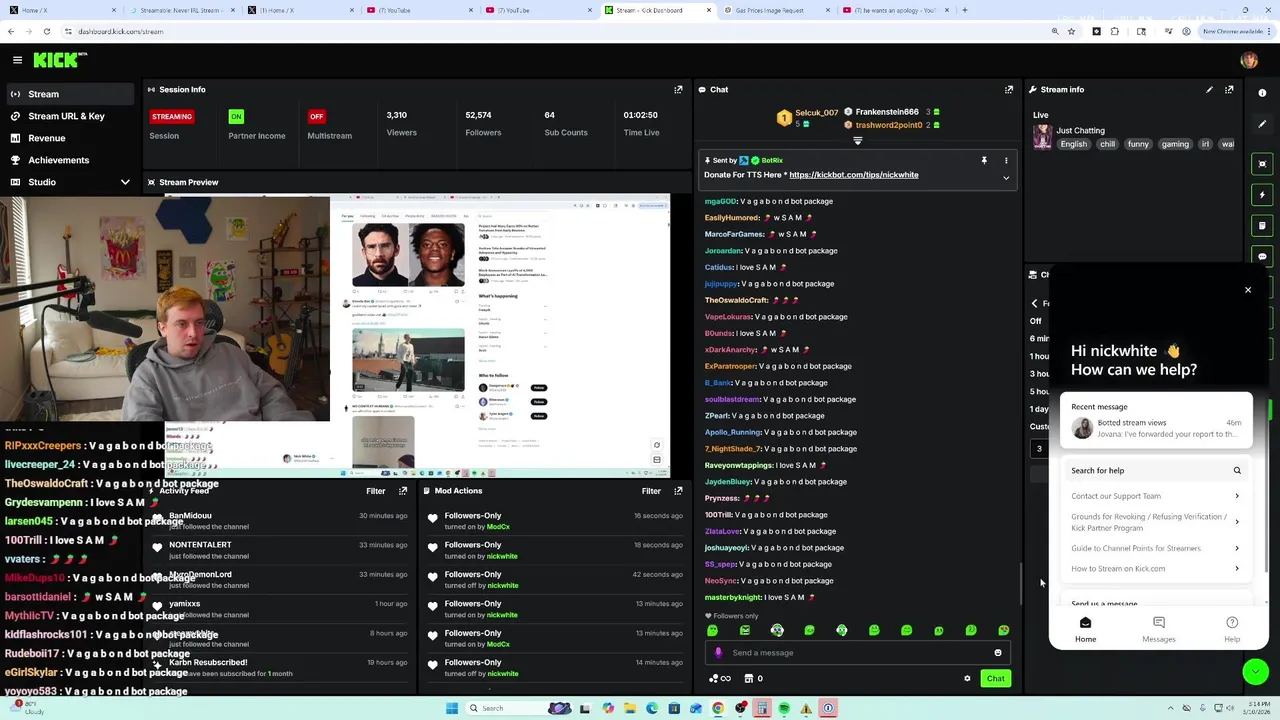Viewport: 1280px width, 720px height.
Task: Switch to Messages tab in help widget
Action: [1159, 630]
